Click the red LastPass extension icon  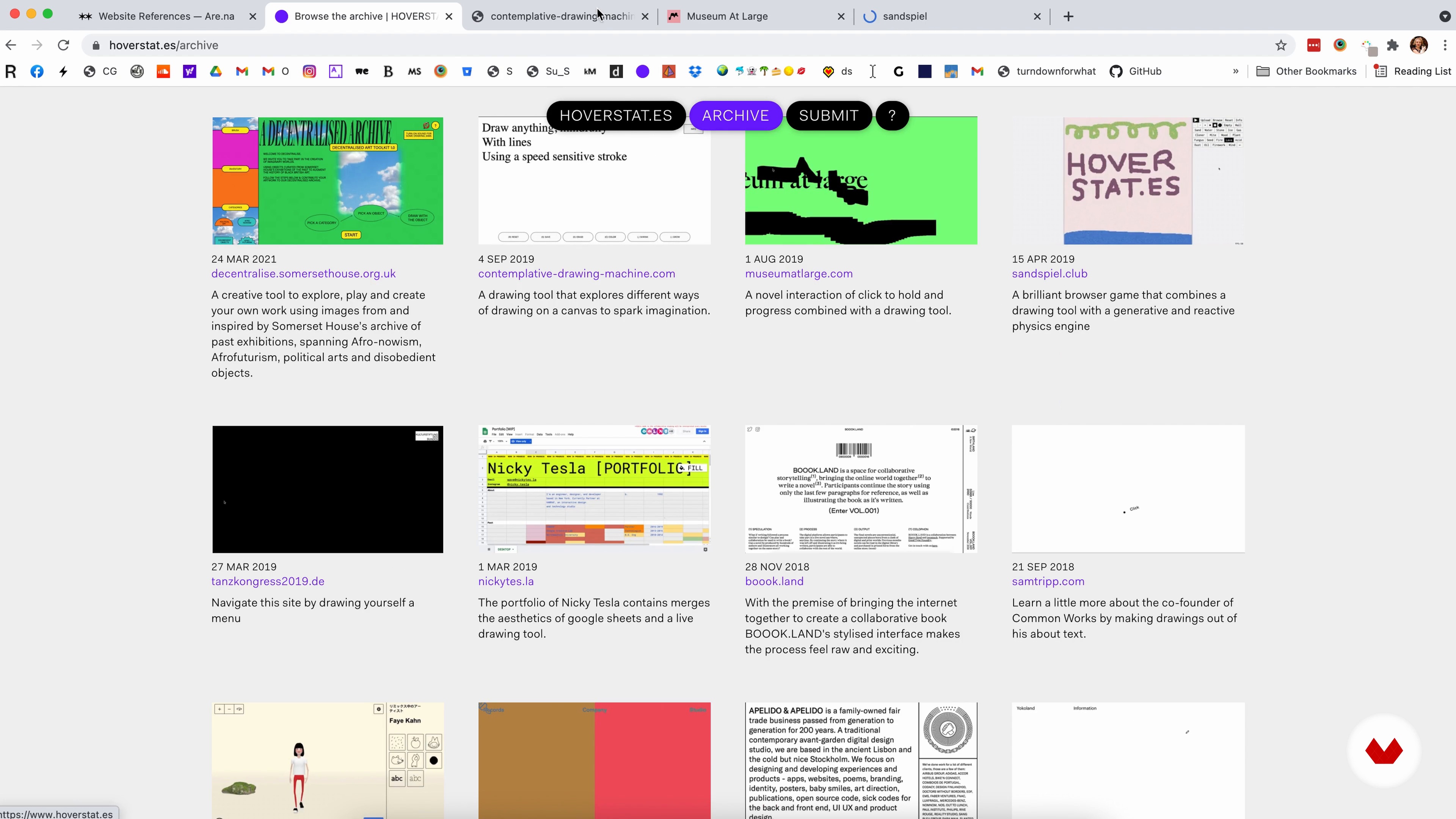pyautogui.click(x=1313, y=45)
